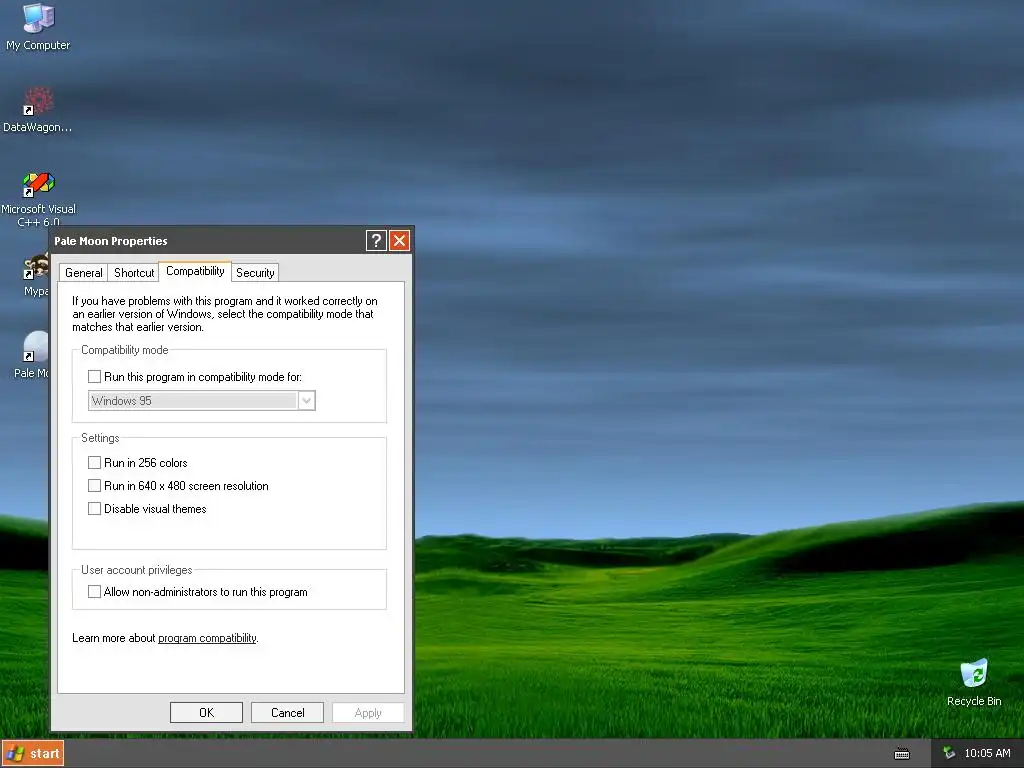The image size is (1024, 768).
Task: Select the Compatibility tab
Action: click(x=195, y=271)
